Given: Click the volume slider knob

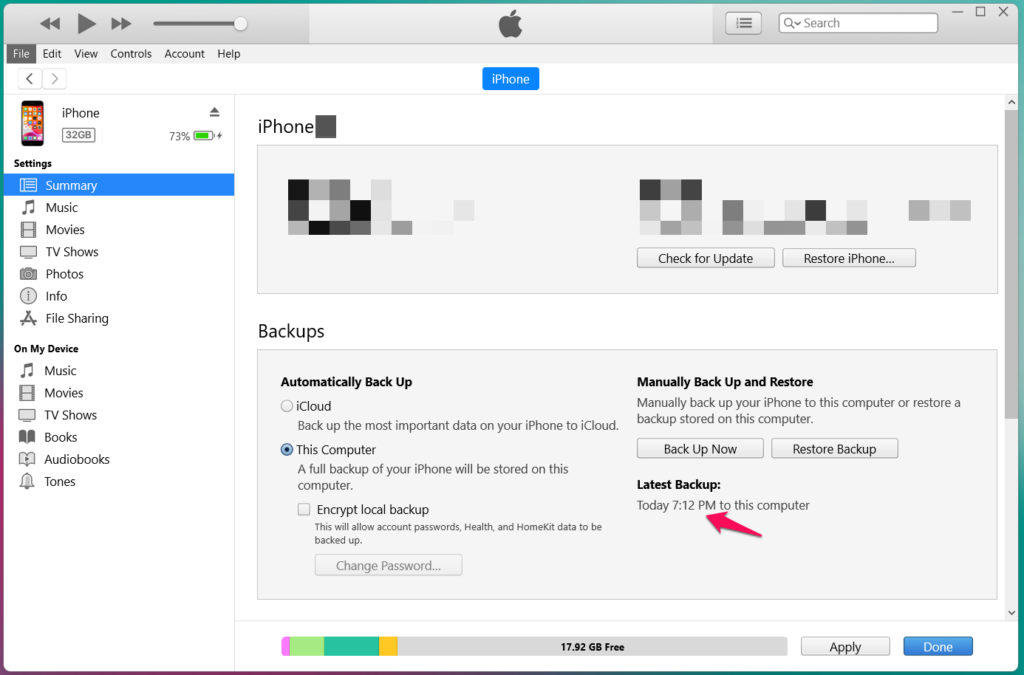Looking at the screenshot, I should coord(240,24).
